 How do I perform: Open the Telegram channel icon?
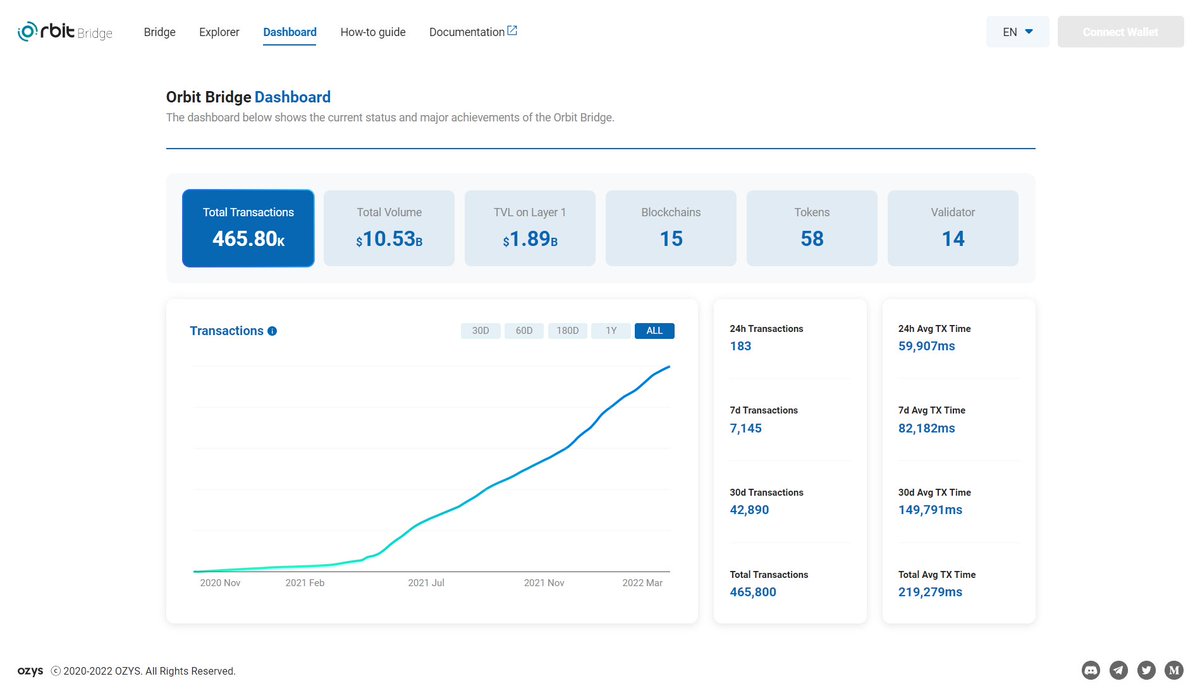coord(1119,670)
